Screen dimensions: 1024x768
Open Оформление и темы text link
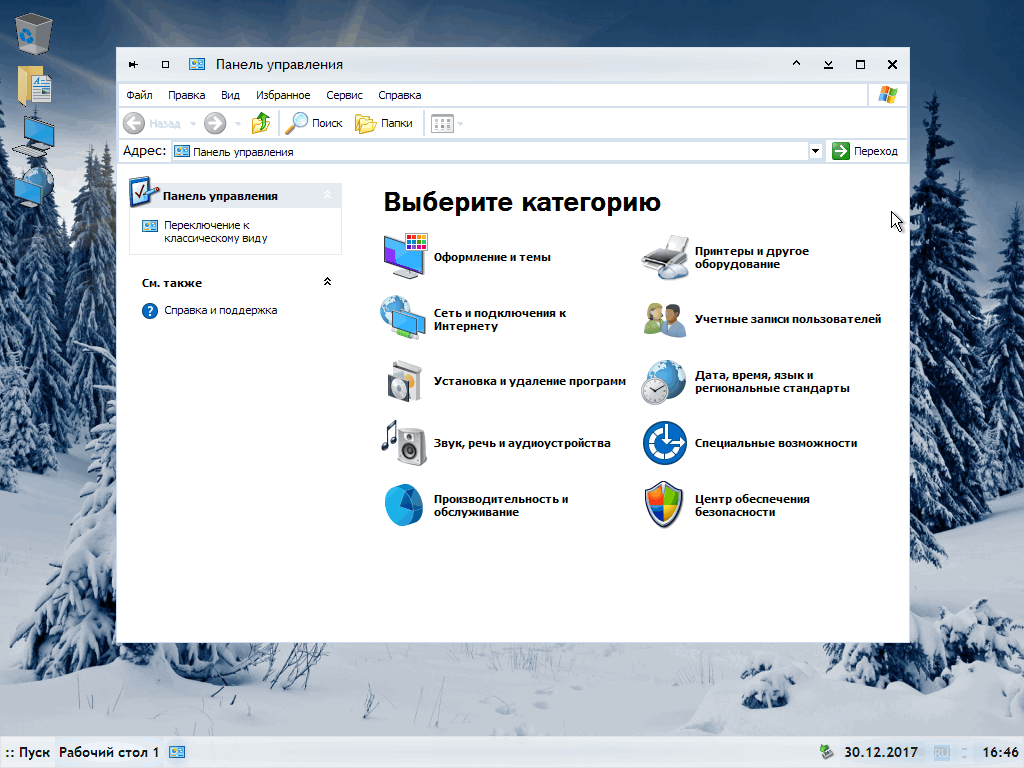pyautogui.click(x=492, y=257)
